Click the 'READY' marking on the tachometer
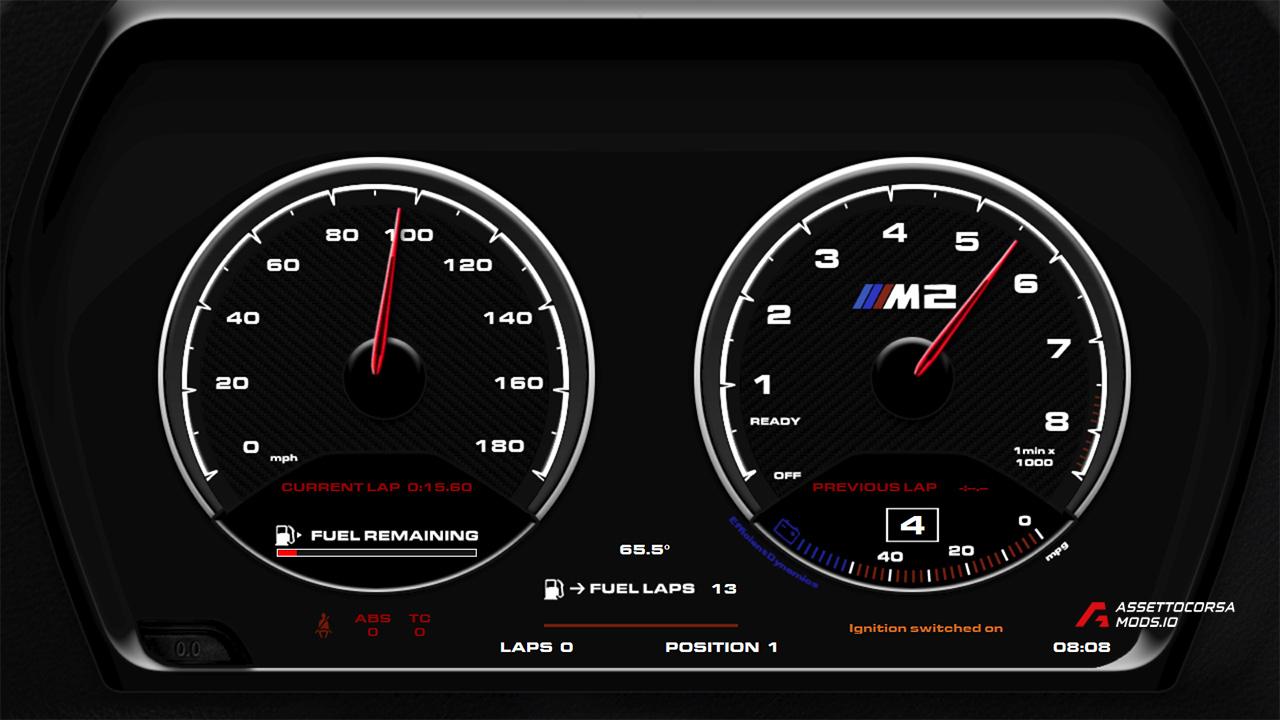This screenshot has height=720, width=1280. coord(775,421)
